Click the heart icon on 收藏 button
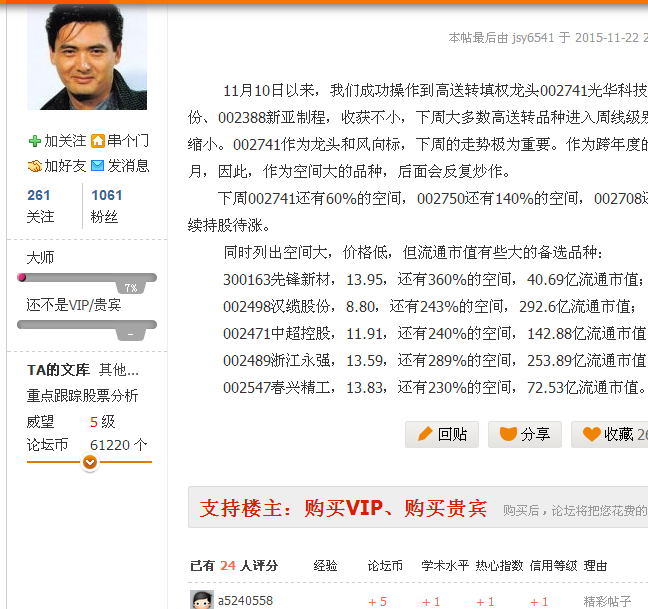Viewport: 648px width, 609px height. [x=591, y=434]
